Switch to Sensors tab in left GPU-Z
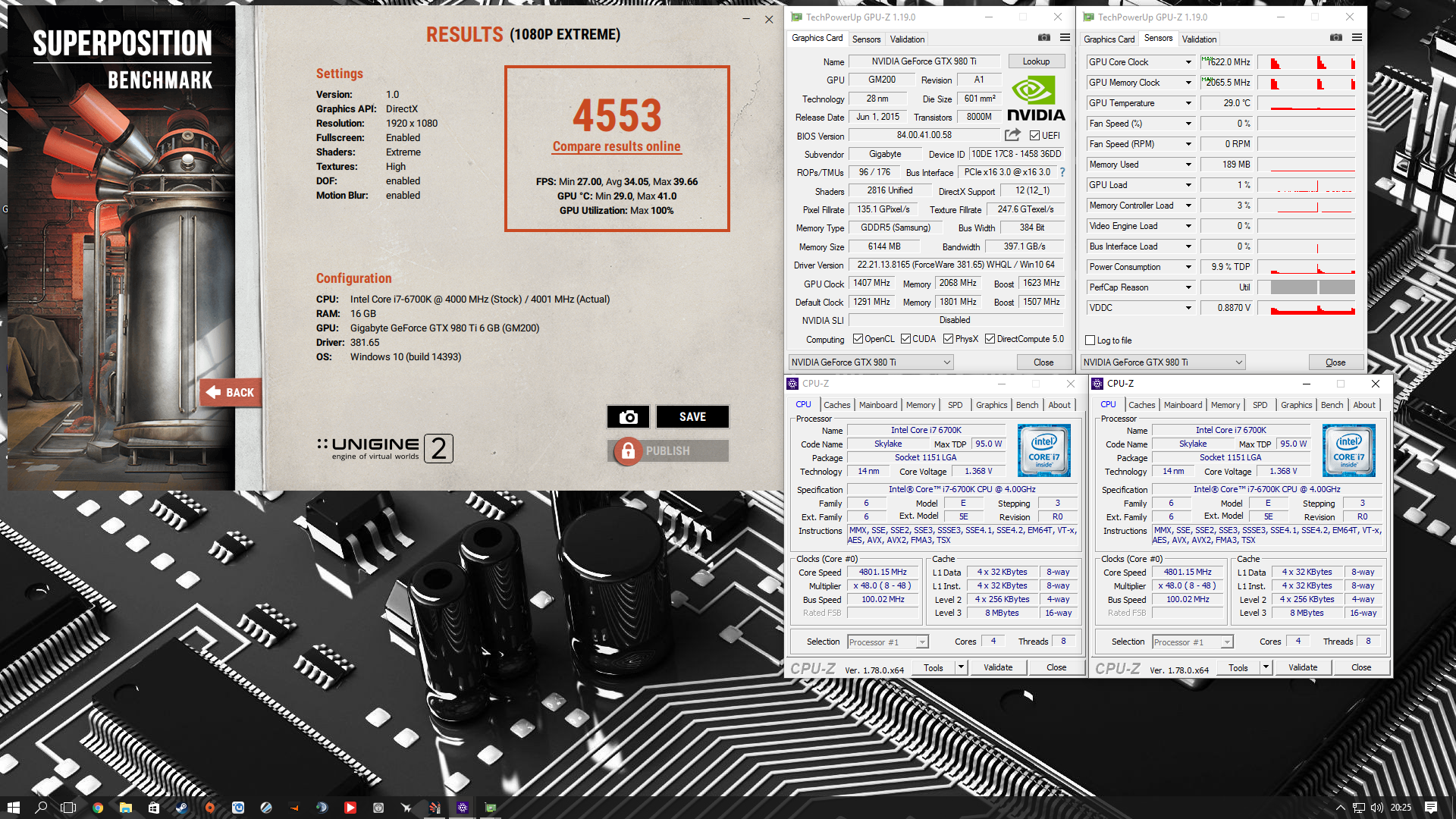The height and width of the screenshot is (819, 1456). pos(866,39)
